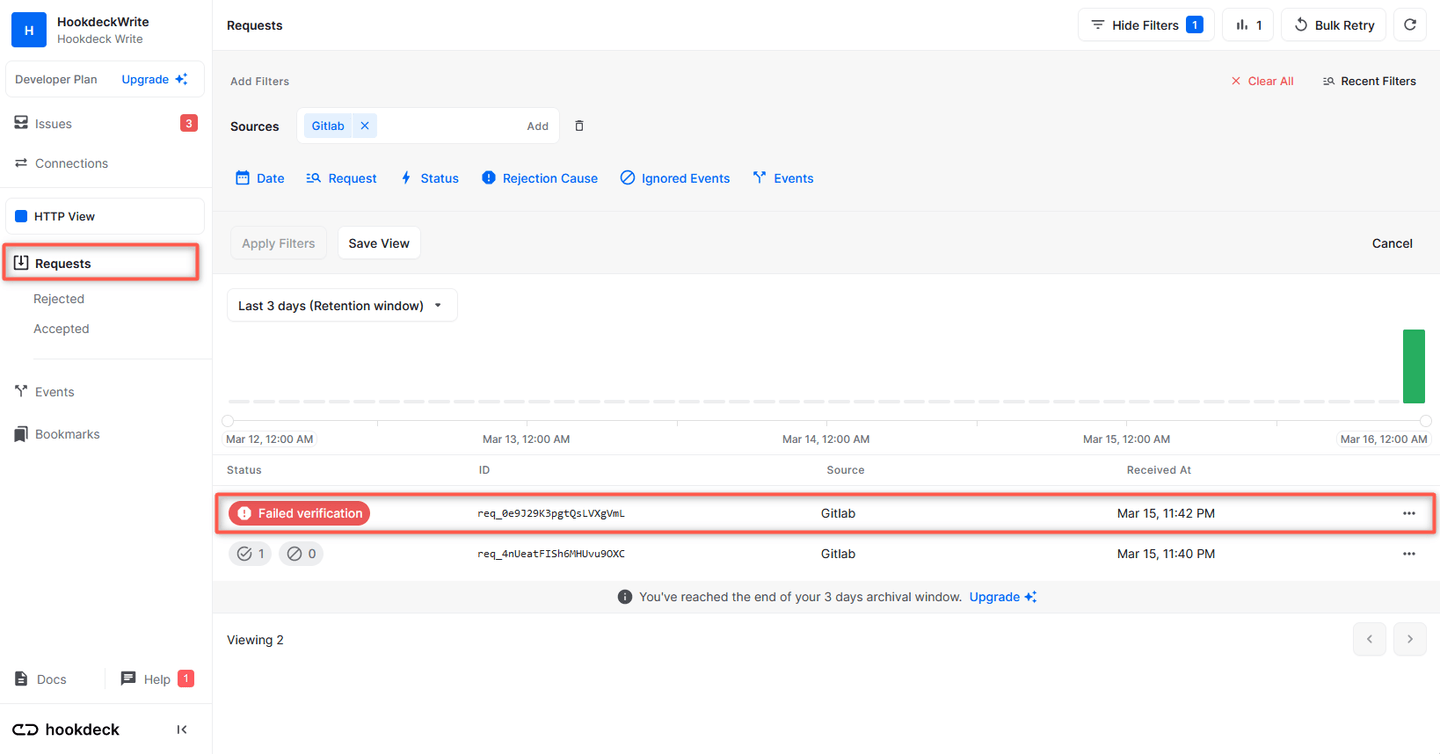Open Bookmarks in the sidebar

click(x=70, y=433)
